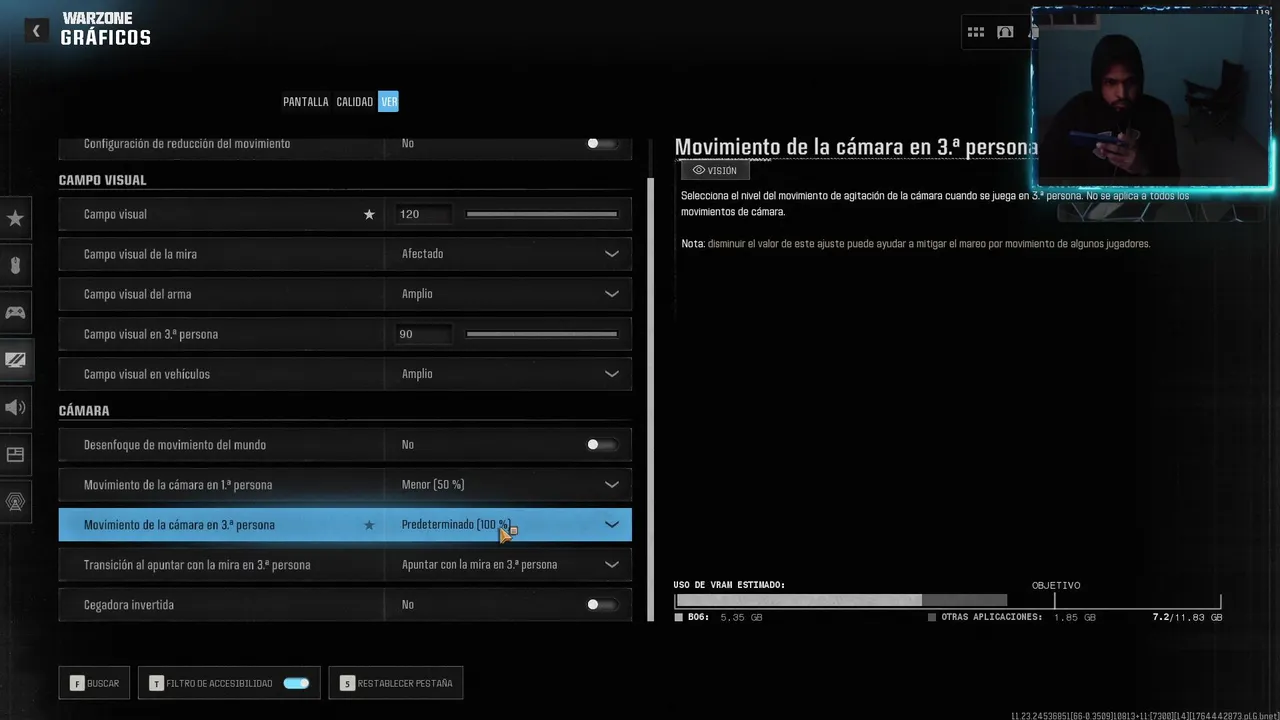Open controller settings sidebar icon
Screen dimensions: 1280x720
(15, 313)
